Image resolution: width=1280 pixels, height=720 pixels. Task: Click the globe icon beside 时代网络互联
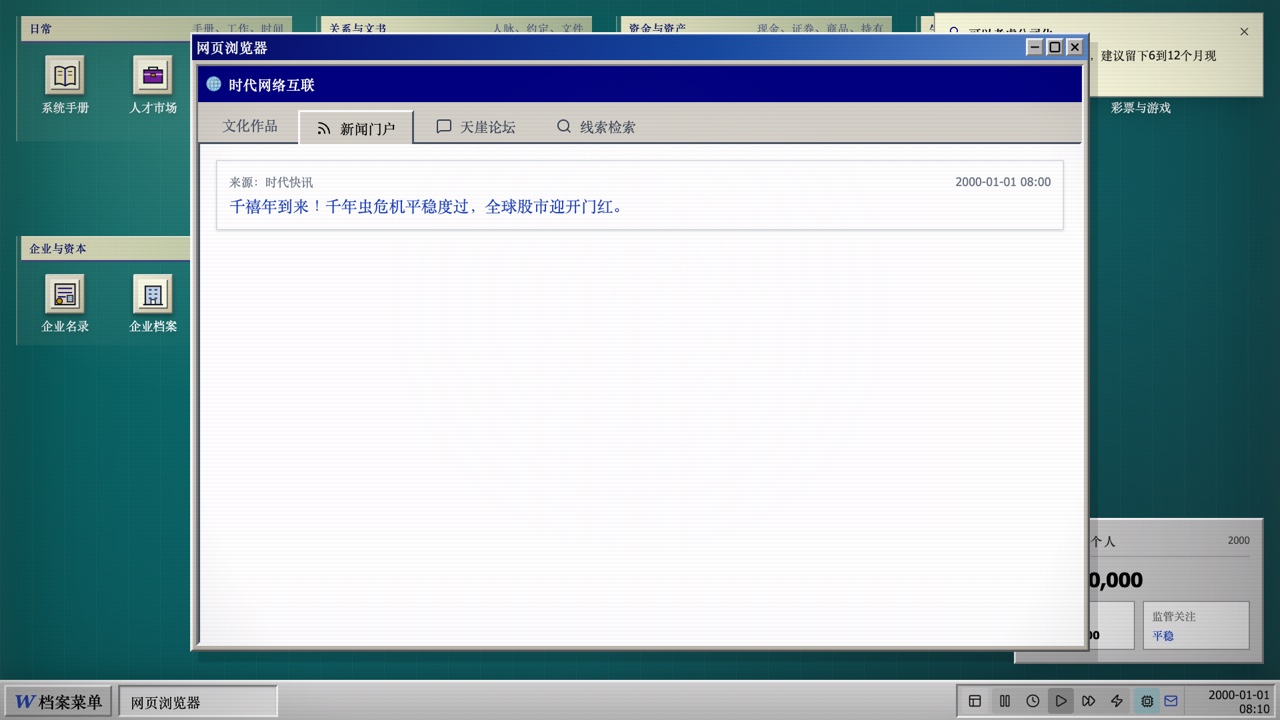[x=214, y=84]
